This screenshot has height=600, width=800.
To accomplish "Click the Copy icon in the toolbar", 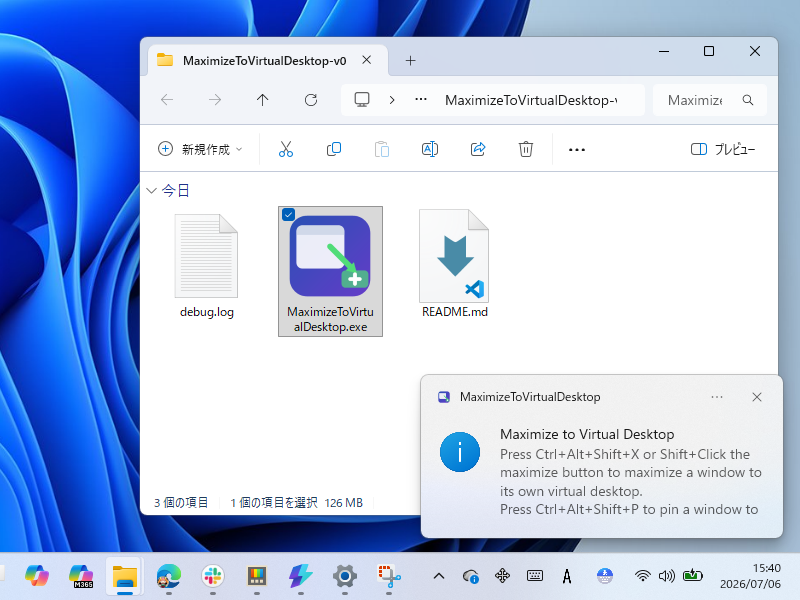I will click(334, 149).
